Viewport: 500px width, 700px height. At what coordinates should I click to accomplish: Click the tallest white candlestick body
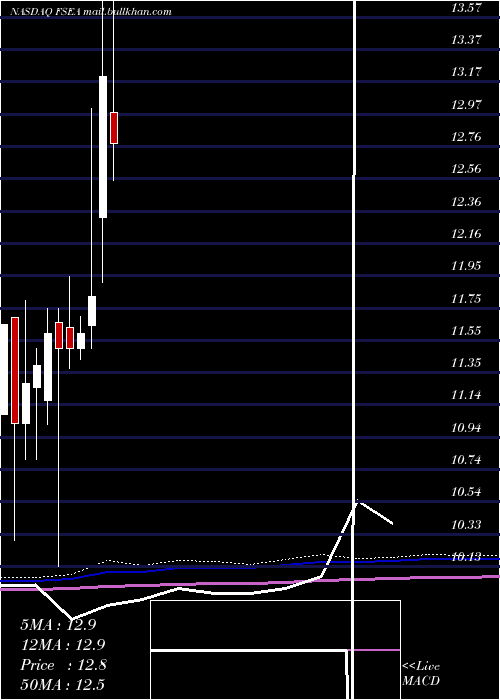tap(103, 147)
